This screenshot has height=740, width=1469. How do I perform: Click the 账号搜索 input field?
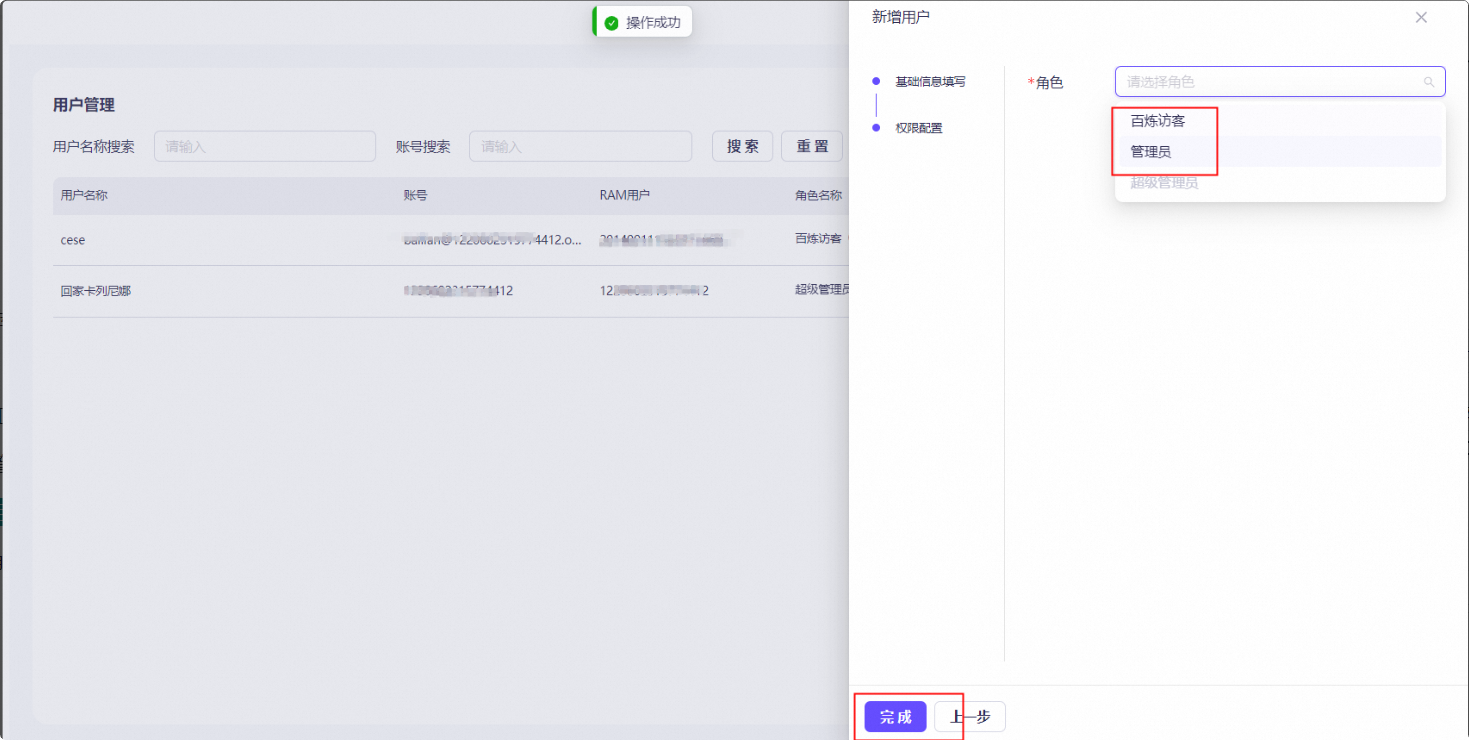pyautogui.click(x=580, y=146)
